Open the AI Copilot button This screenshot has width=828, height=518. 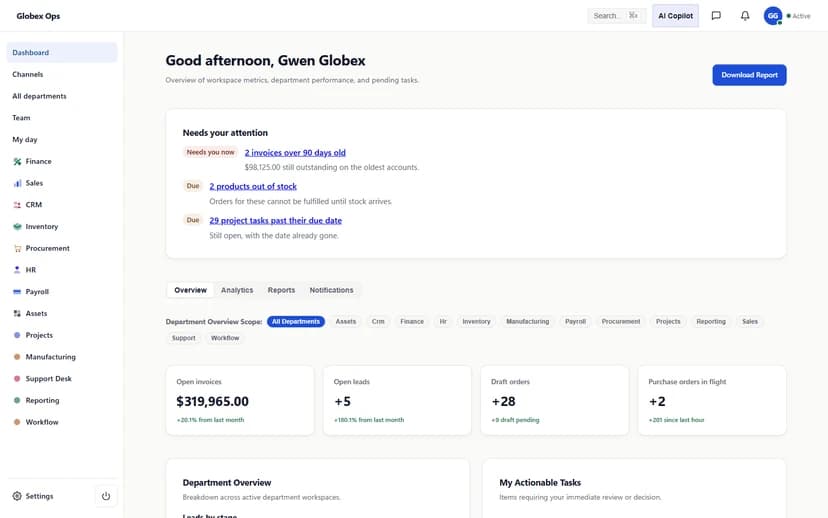[675, 16]
